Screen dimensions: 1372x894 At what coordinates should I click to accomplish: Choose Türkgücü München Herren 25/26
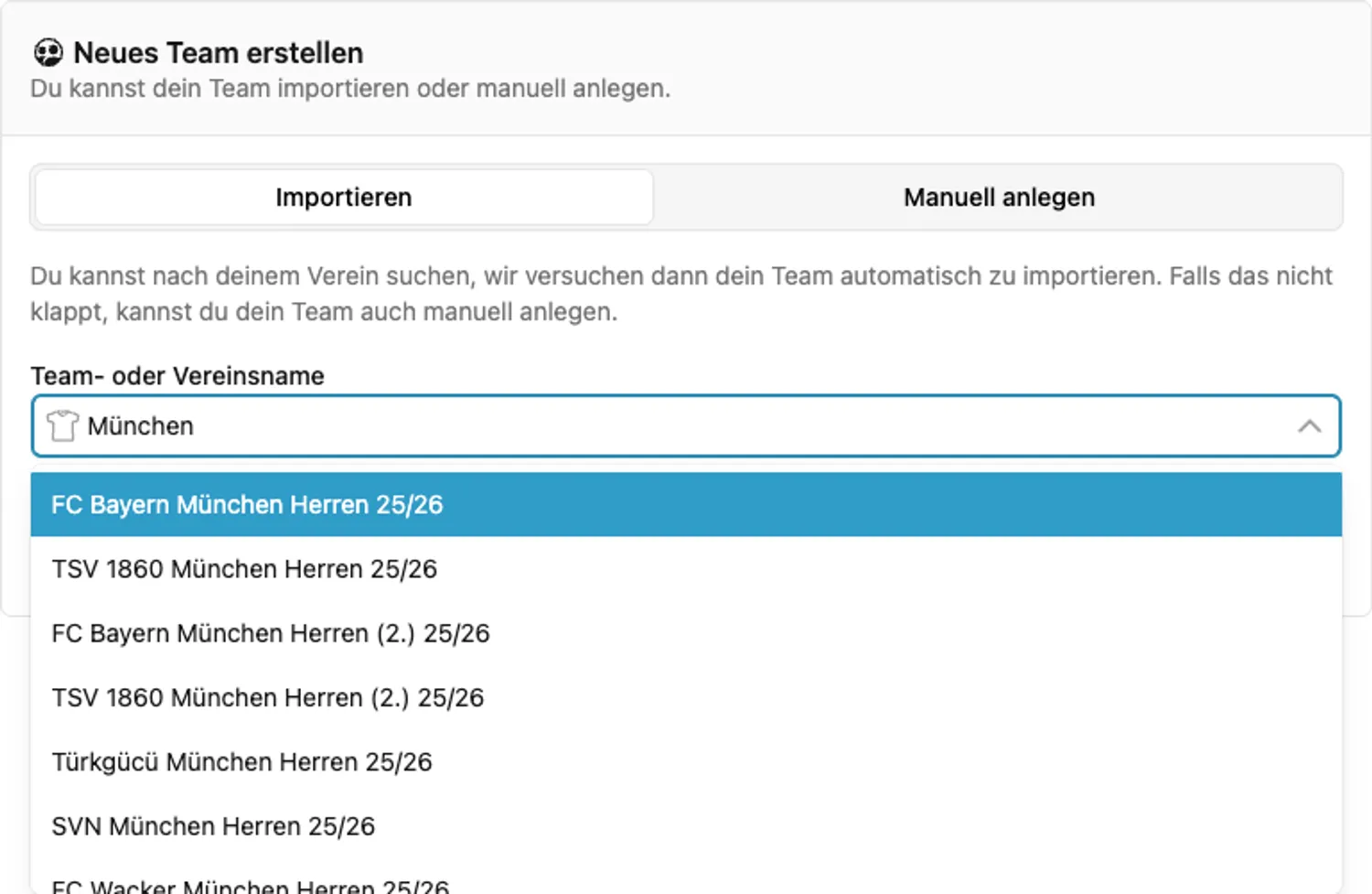click(686, 762)
